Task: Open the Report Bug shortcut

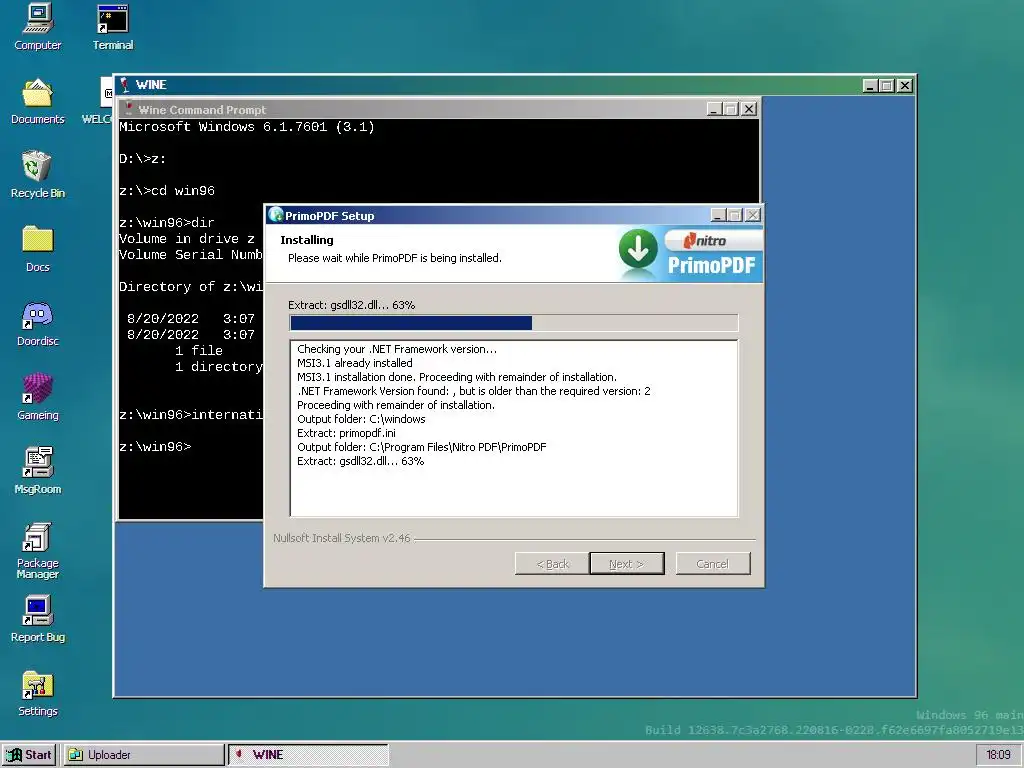Action: pyautogui.click(x=37, y=618)
